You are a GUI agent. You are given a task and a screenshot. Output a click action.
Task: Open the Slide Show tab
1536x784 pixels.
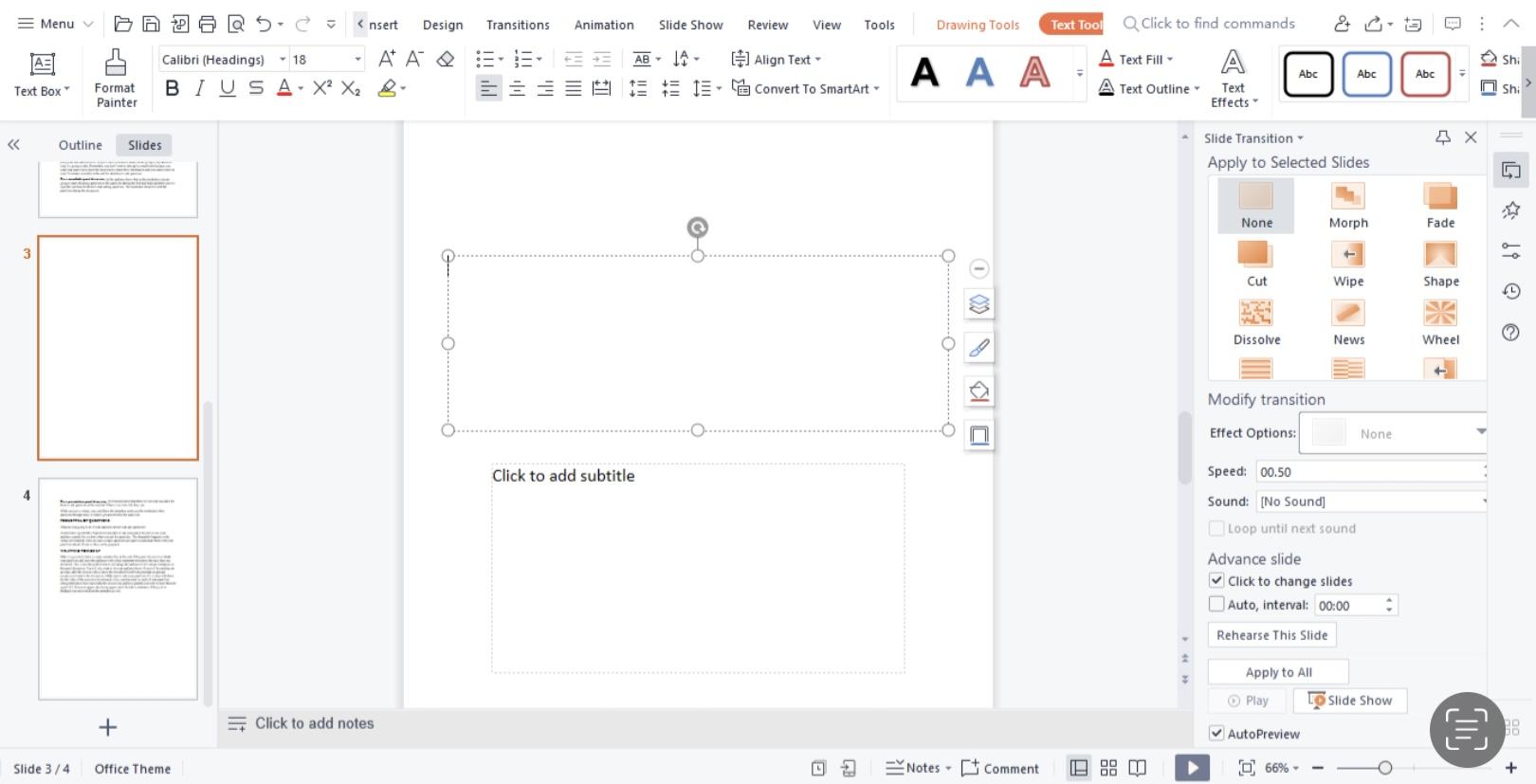[x=691, y=25]
